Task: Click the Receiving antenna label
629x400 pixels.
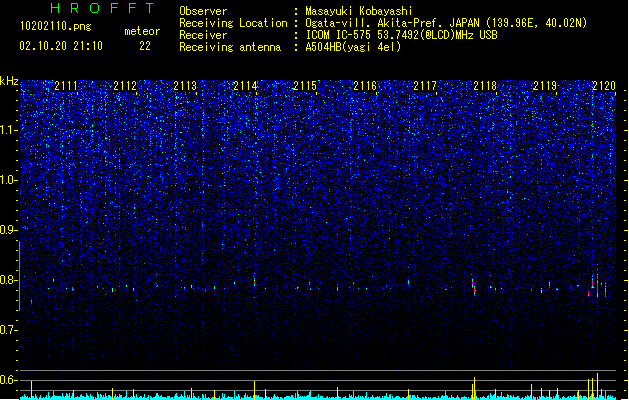Action: (230, 47)
